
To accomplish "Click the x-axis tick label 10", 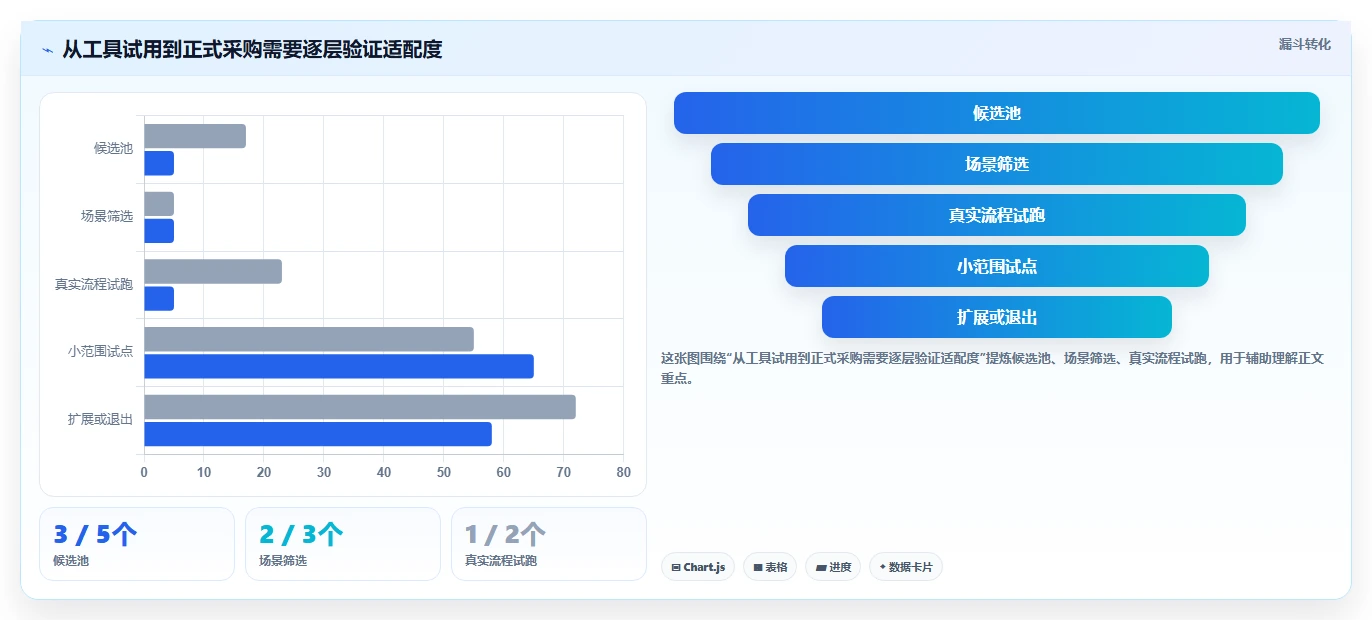I will pos(204,472).
